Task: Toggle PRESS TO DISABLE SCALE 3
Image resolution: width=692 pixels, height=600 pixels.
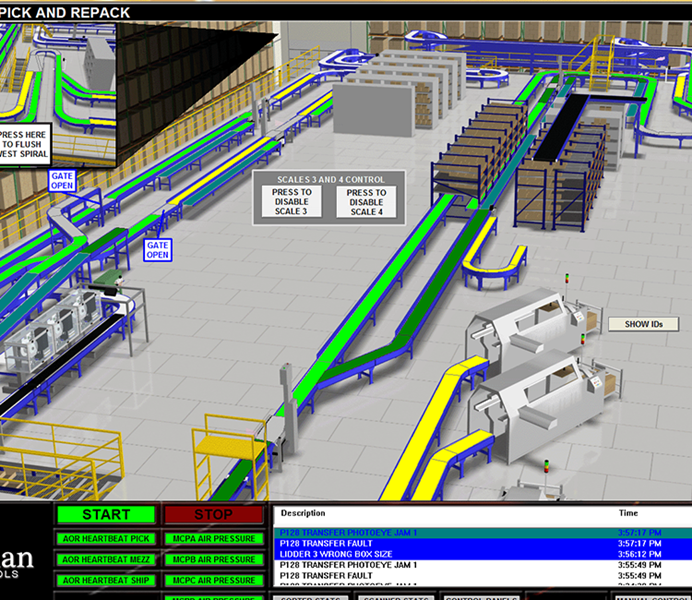Action: [x=291, y=202]
